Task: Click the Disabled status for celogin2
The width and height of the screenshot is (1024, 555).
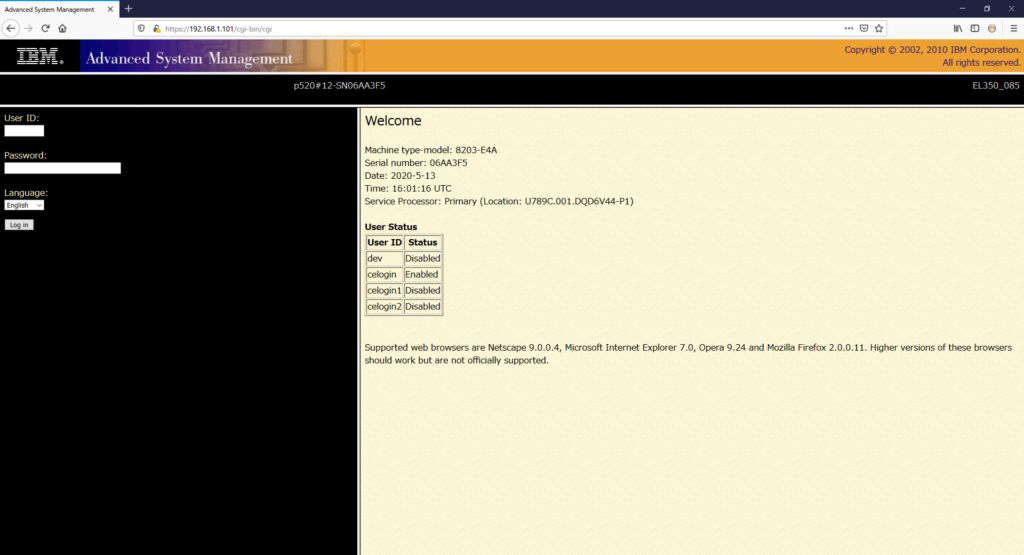Action: (423, 306)
